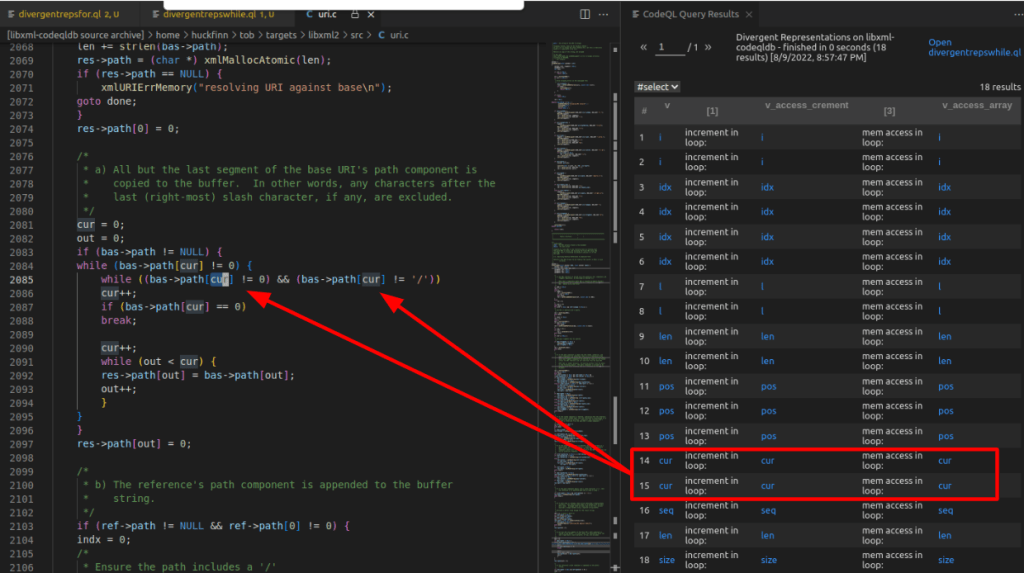Open the seq link in row 16

coord(665,511)
